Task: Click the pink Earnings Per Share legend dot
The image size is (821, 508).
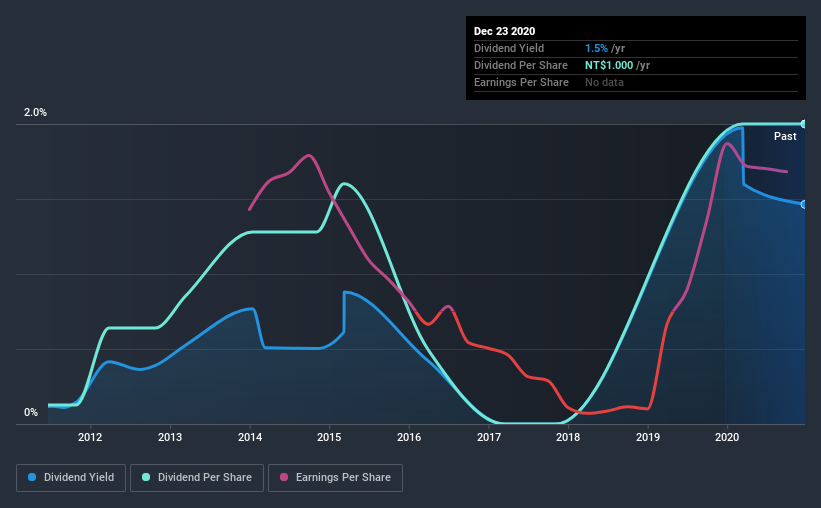Action: point(284,477)
